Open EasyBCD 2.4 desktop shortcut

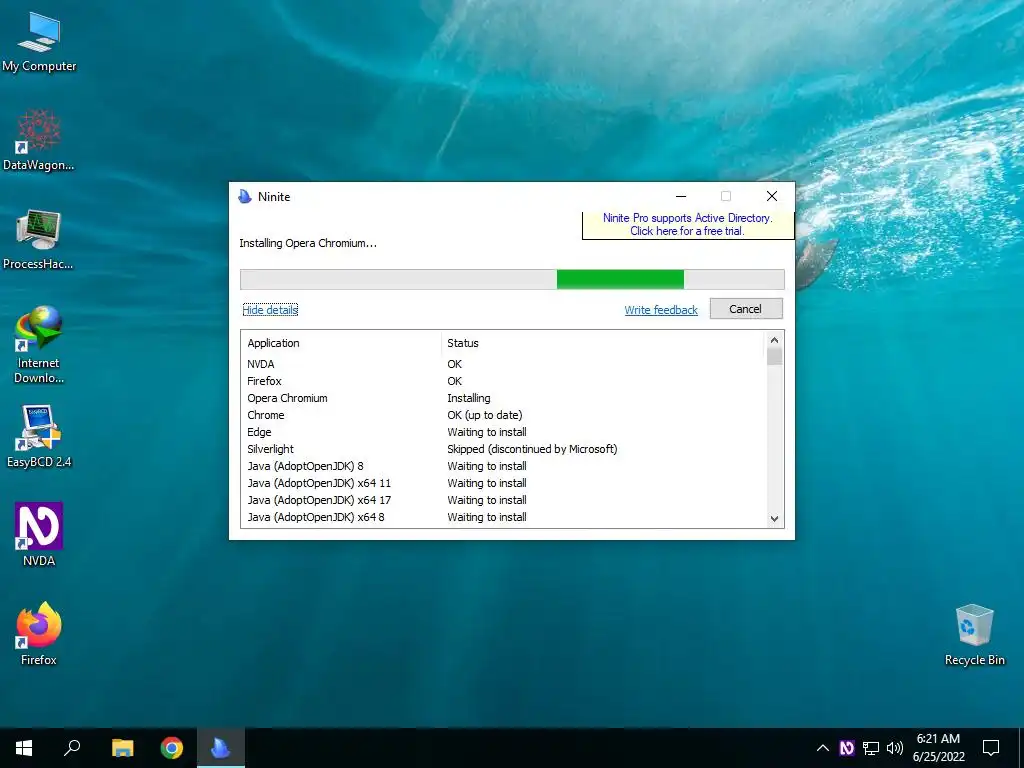[x=39, y=437]
